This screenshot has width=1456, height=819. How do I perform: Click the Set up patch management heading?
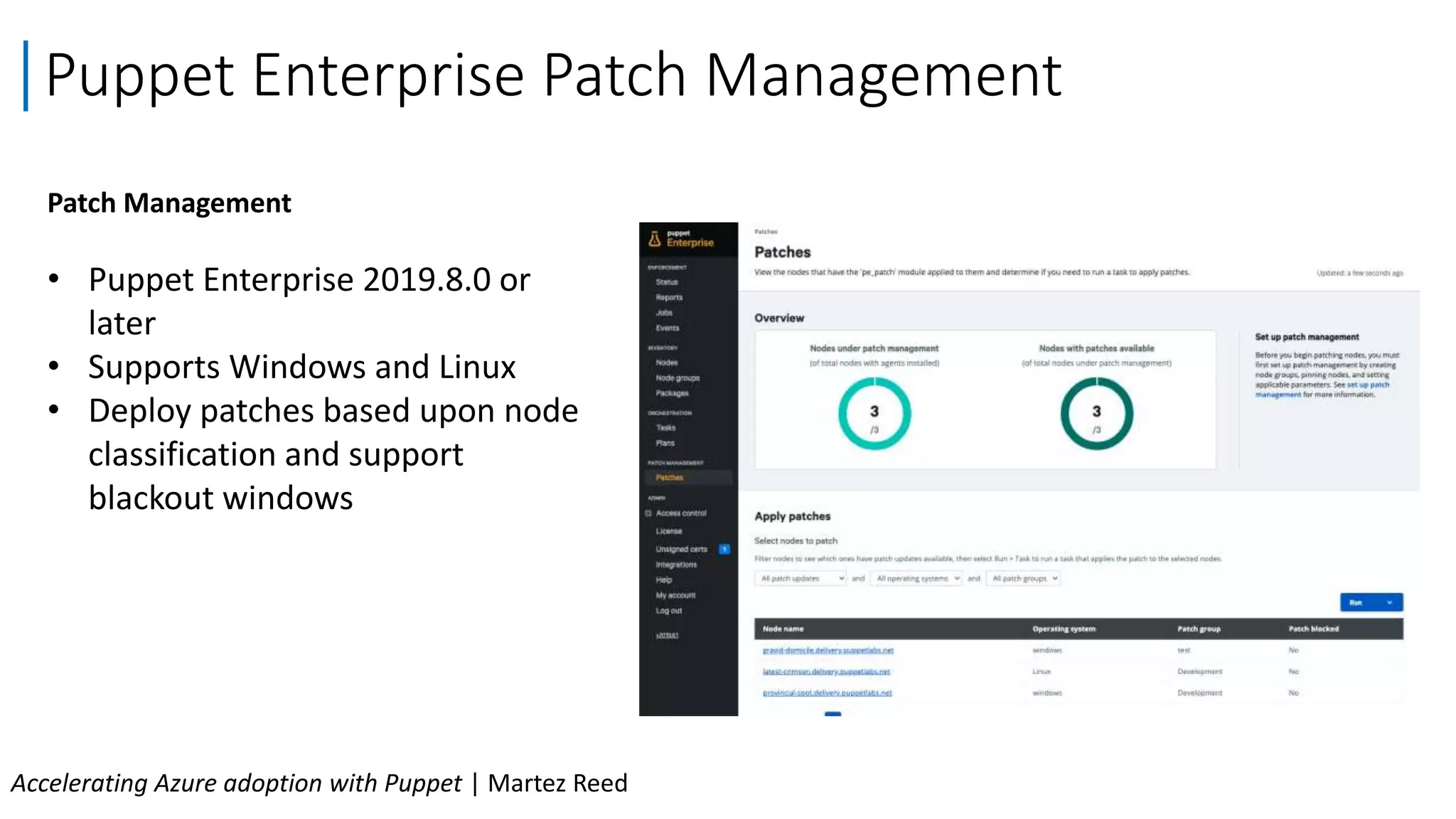click(1307, 337)
